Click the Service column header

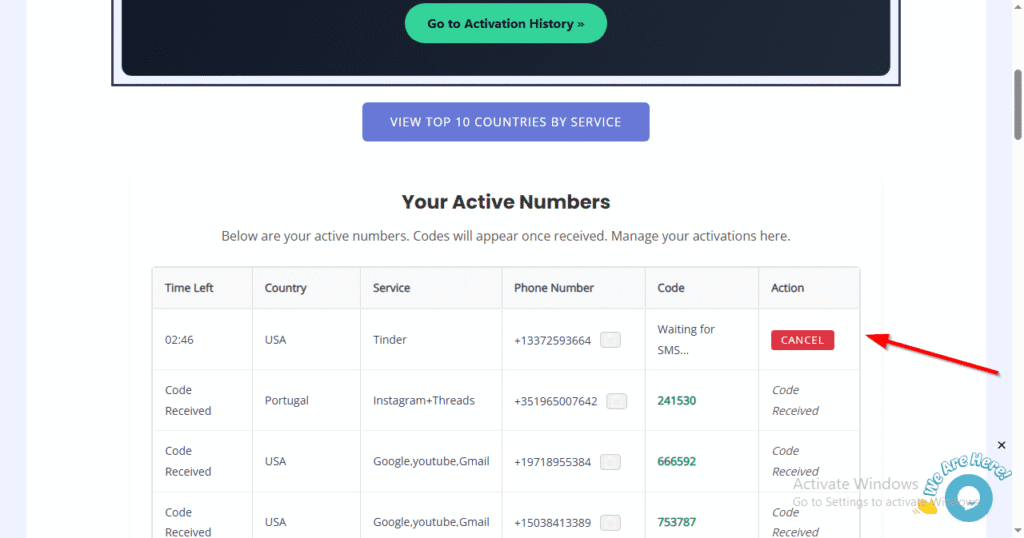click(x=391, y=288)
